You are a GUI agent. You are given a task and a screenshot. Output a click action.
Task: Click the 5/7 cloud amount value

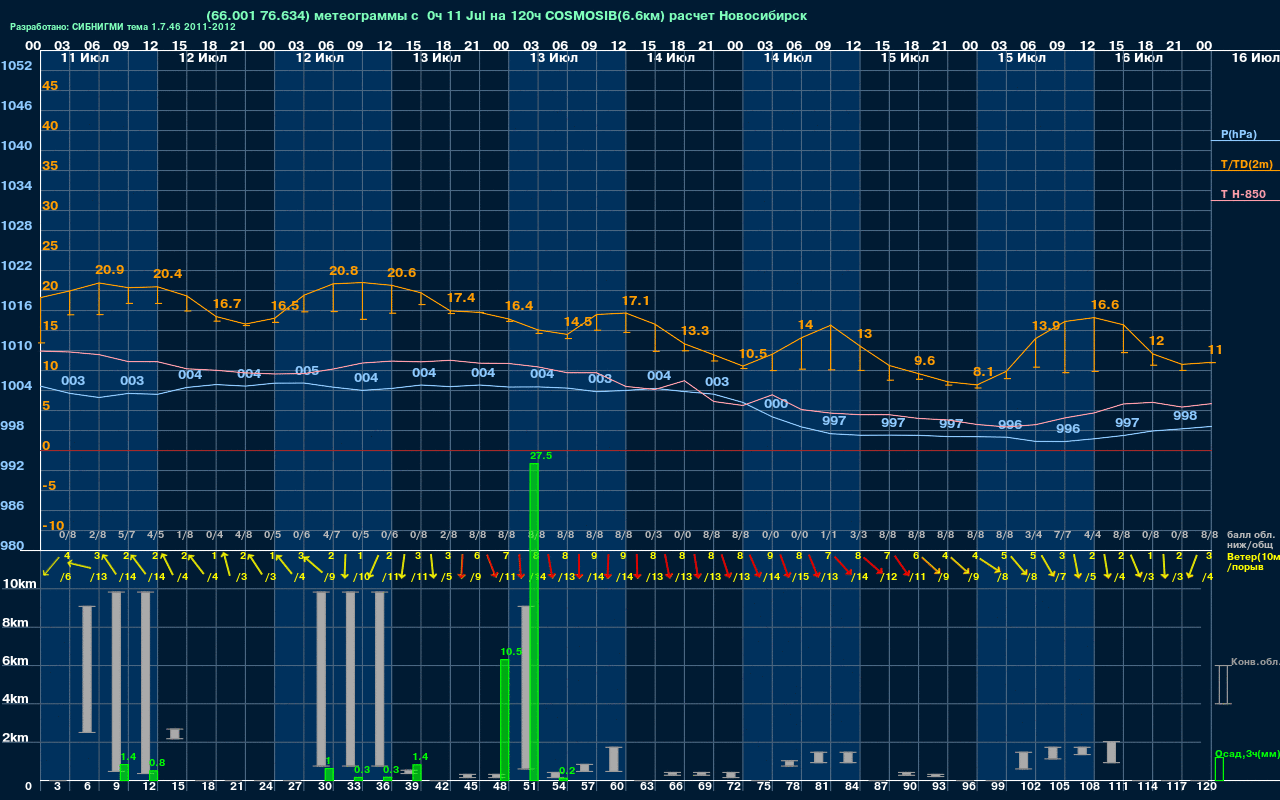click(127, 536)
